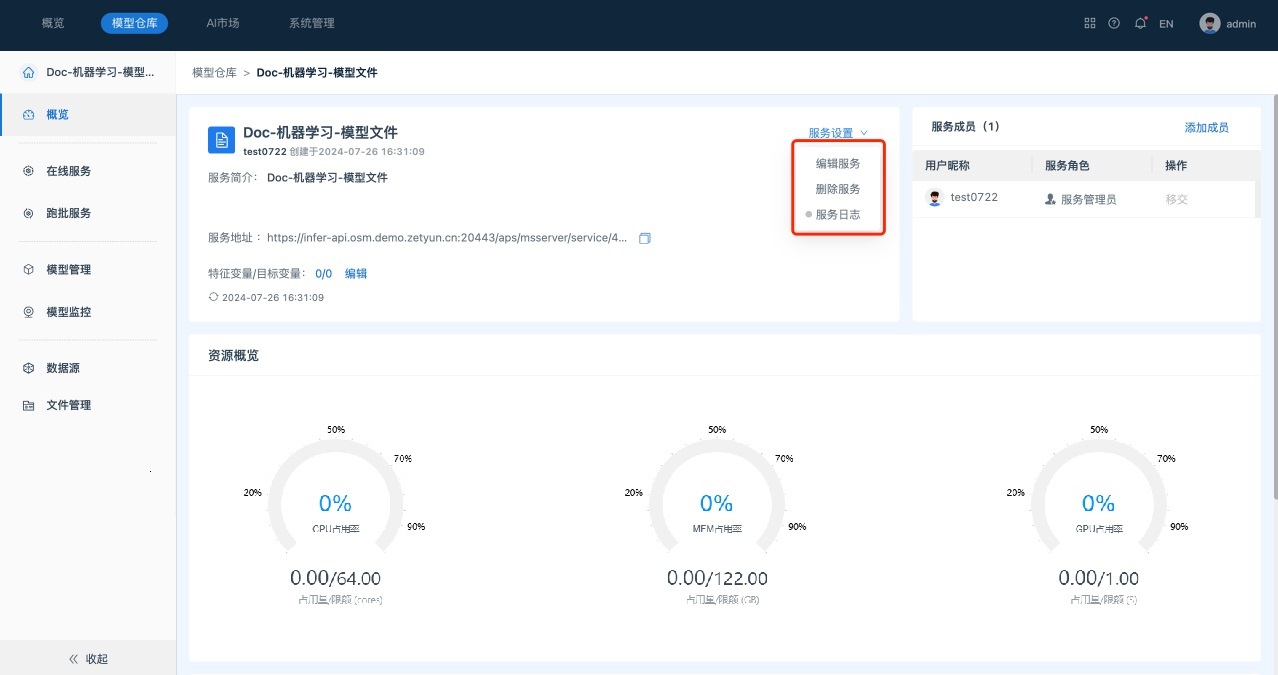Screen dimensions: 1278x675
Task: Click the home icon in sidebar header
Action: pos(28,73)
